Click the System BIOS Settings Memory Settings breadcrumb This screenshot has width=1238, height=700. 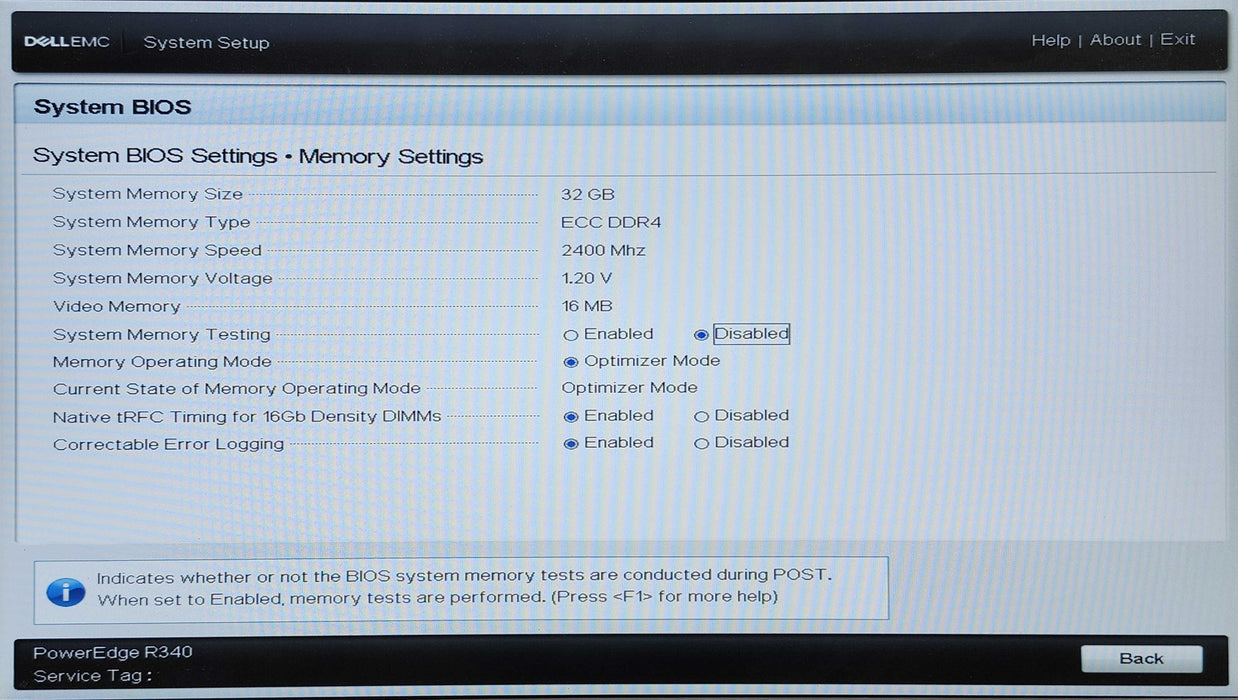point(258,157)
